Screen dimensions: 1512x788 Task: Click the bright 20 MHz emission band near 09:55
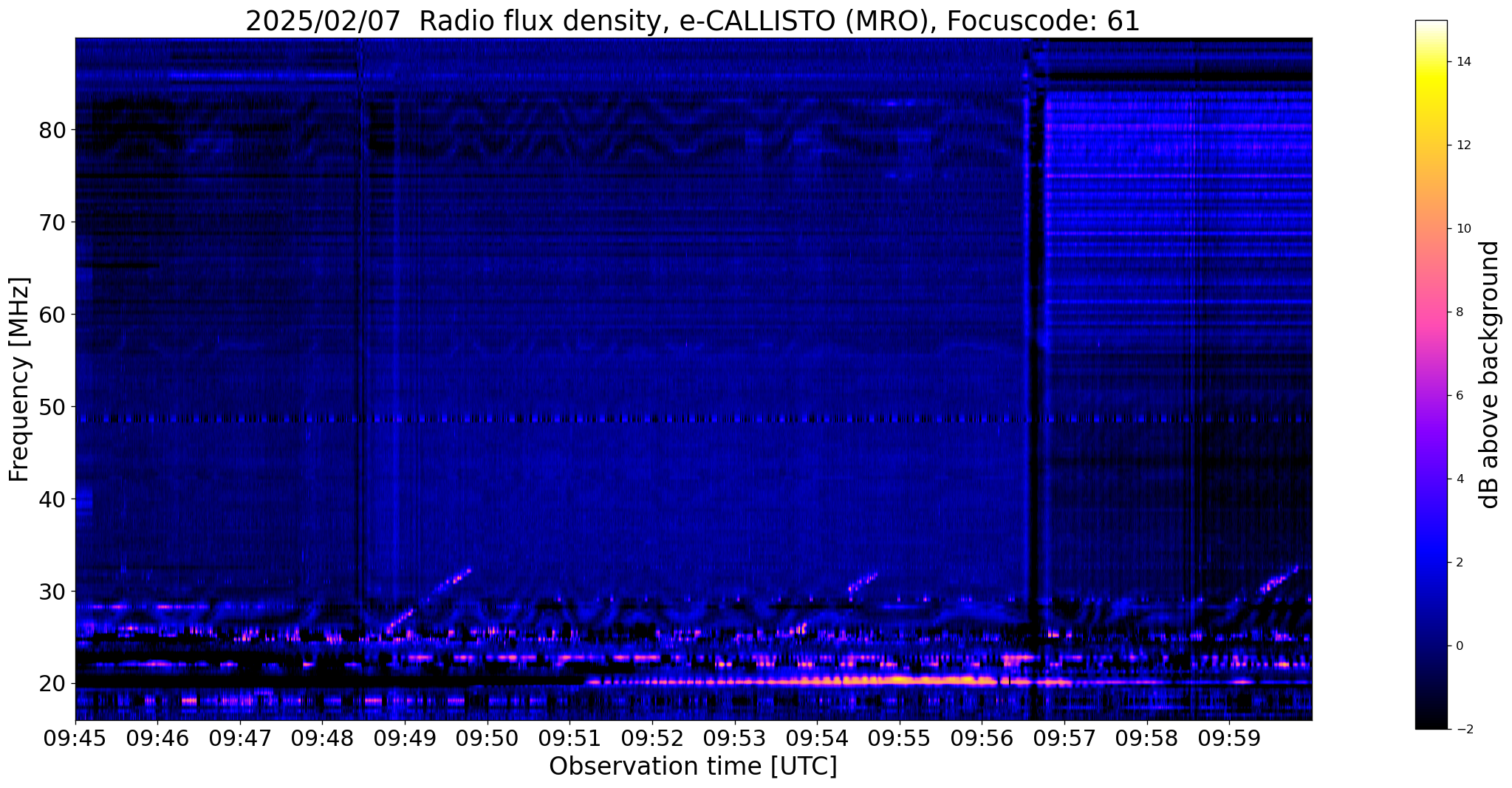tap(900, 681)
